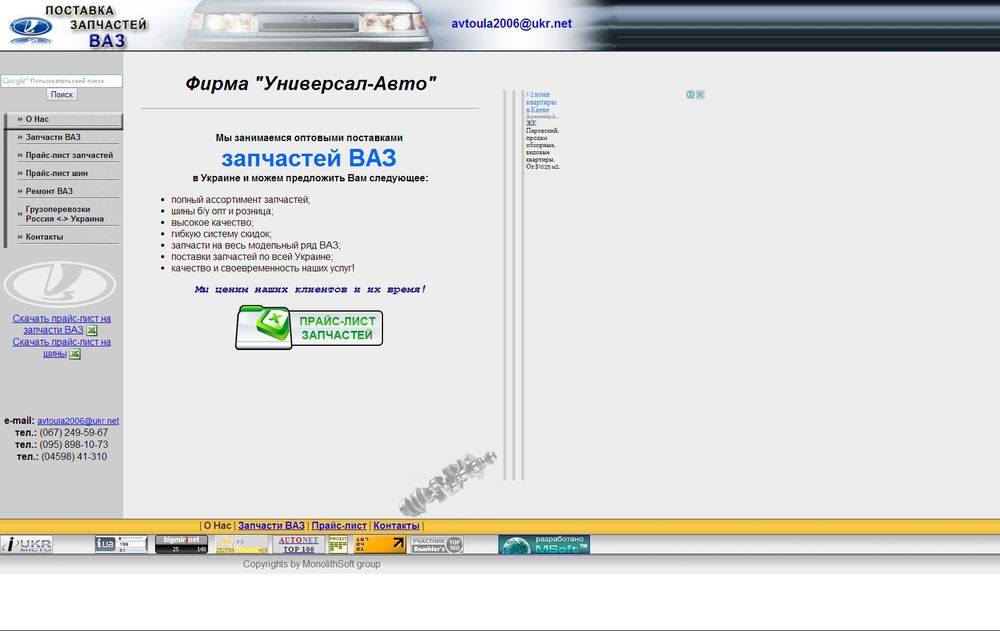The height and width of the screenshot is (631, 1000).
Task: Click the slogan 'Мы ценим наших клиентов и их время!'
Action: click(310, 290)
